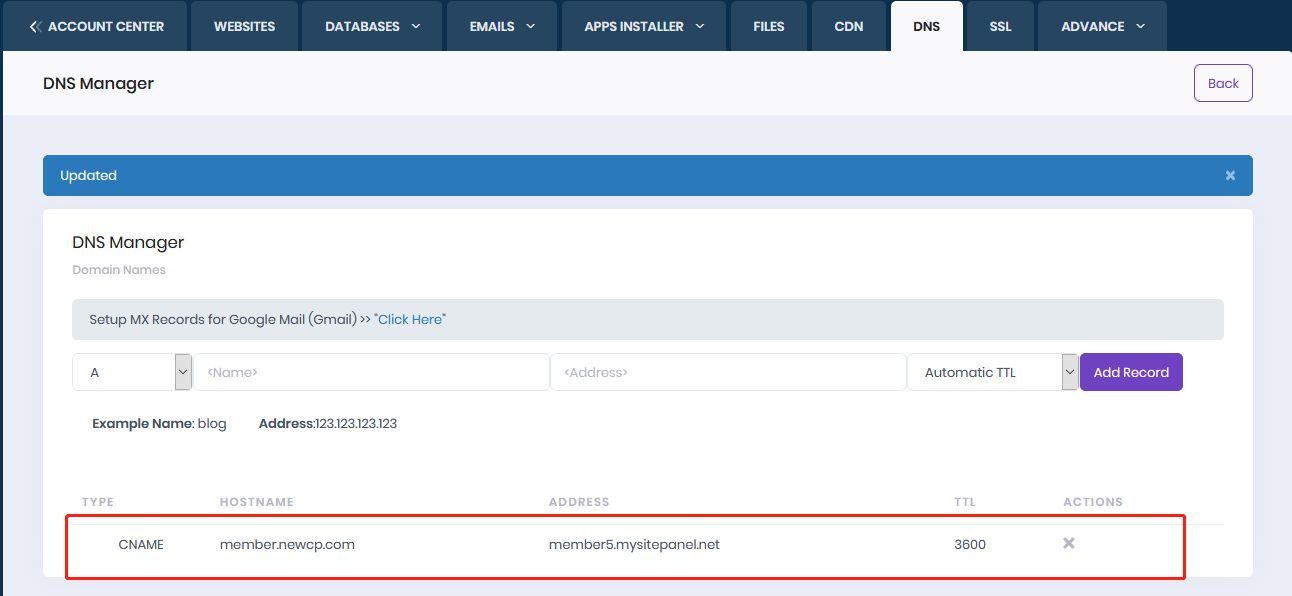Click the Add Record button
Viewport: 1292px width, 596px height.
click(x=1131, y=372)
